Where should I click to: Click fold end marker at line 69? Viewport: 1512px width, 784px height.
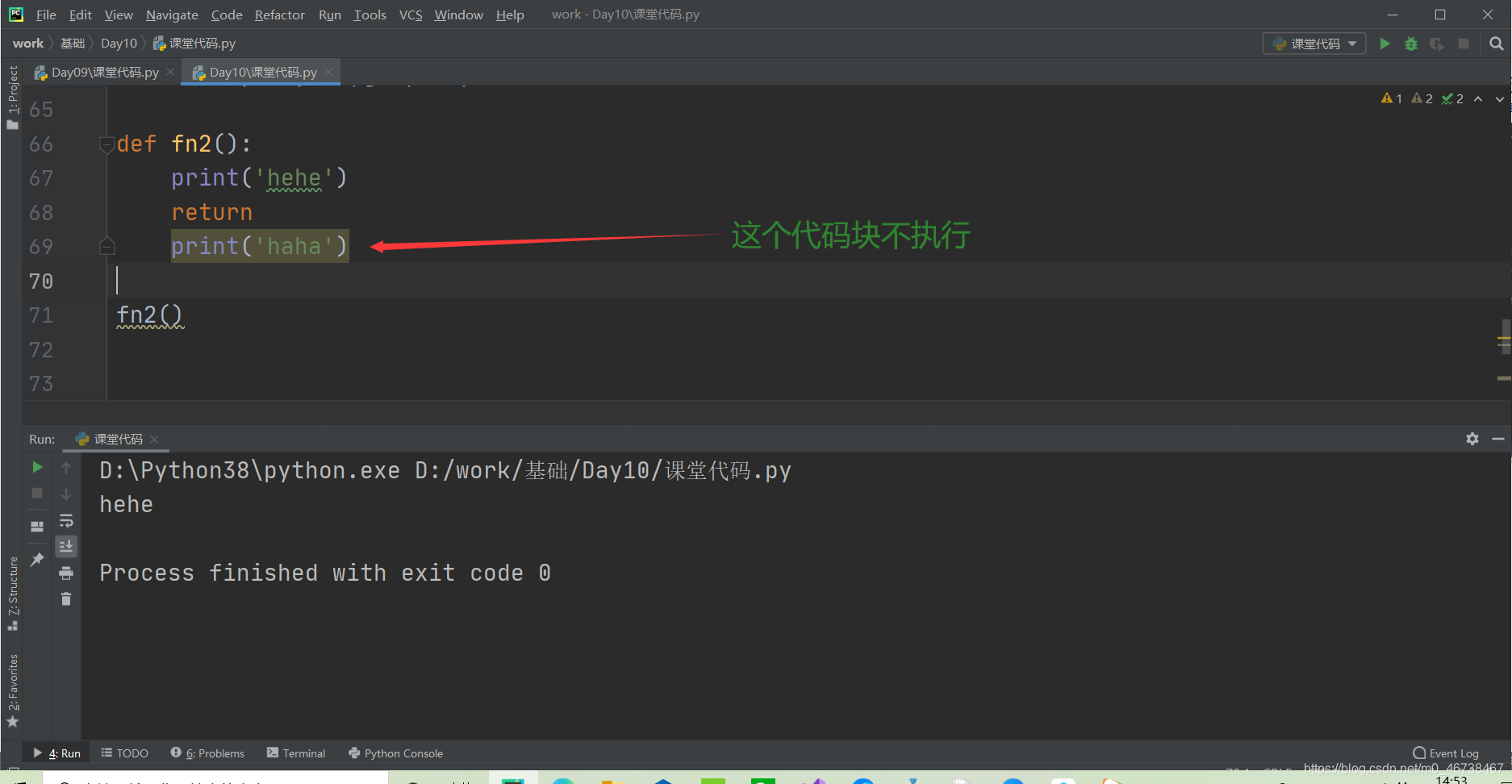(107, 246)
